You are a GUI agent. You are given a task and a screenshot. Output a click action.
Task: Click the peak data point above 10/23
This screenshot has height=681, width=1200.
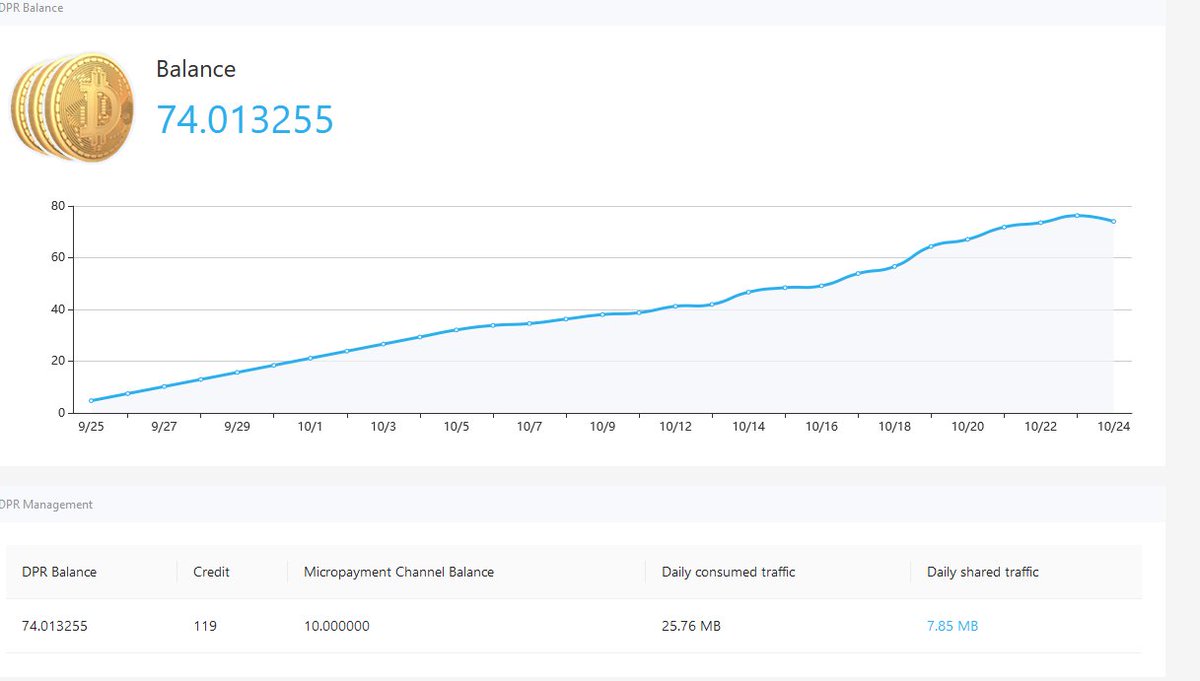pos(1077,215)
